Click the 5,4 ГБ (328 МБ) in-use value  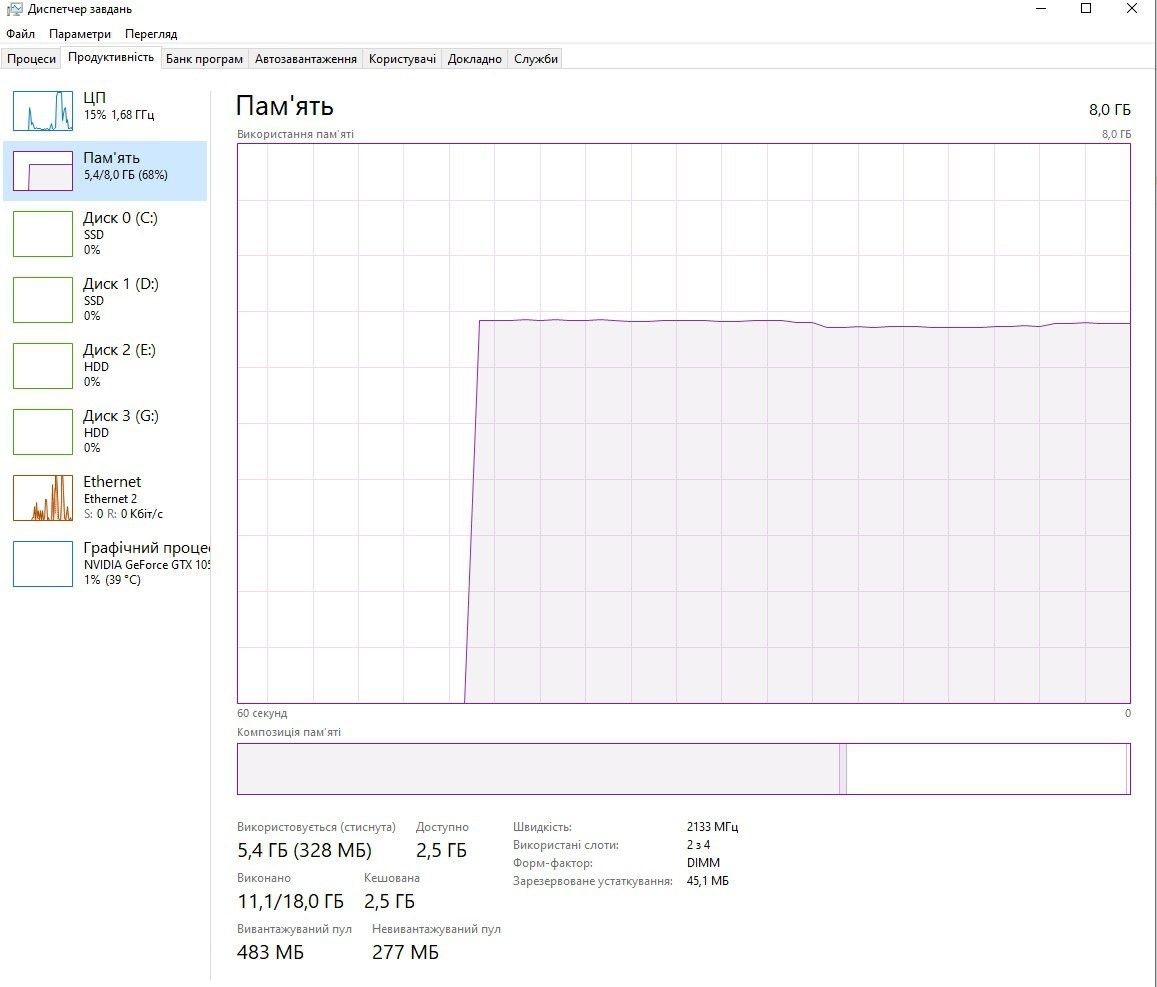(x=304, y=851)
